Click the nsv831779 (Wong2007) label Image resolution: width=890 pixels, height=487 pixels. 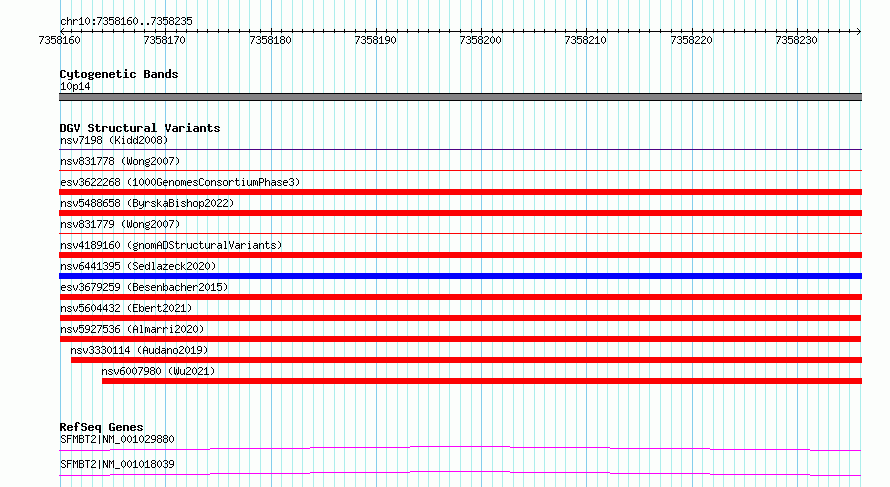pos(120,224)
